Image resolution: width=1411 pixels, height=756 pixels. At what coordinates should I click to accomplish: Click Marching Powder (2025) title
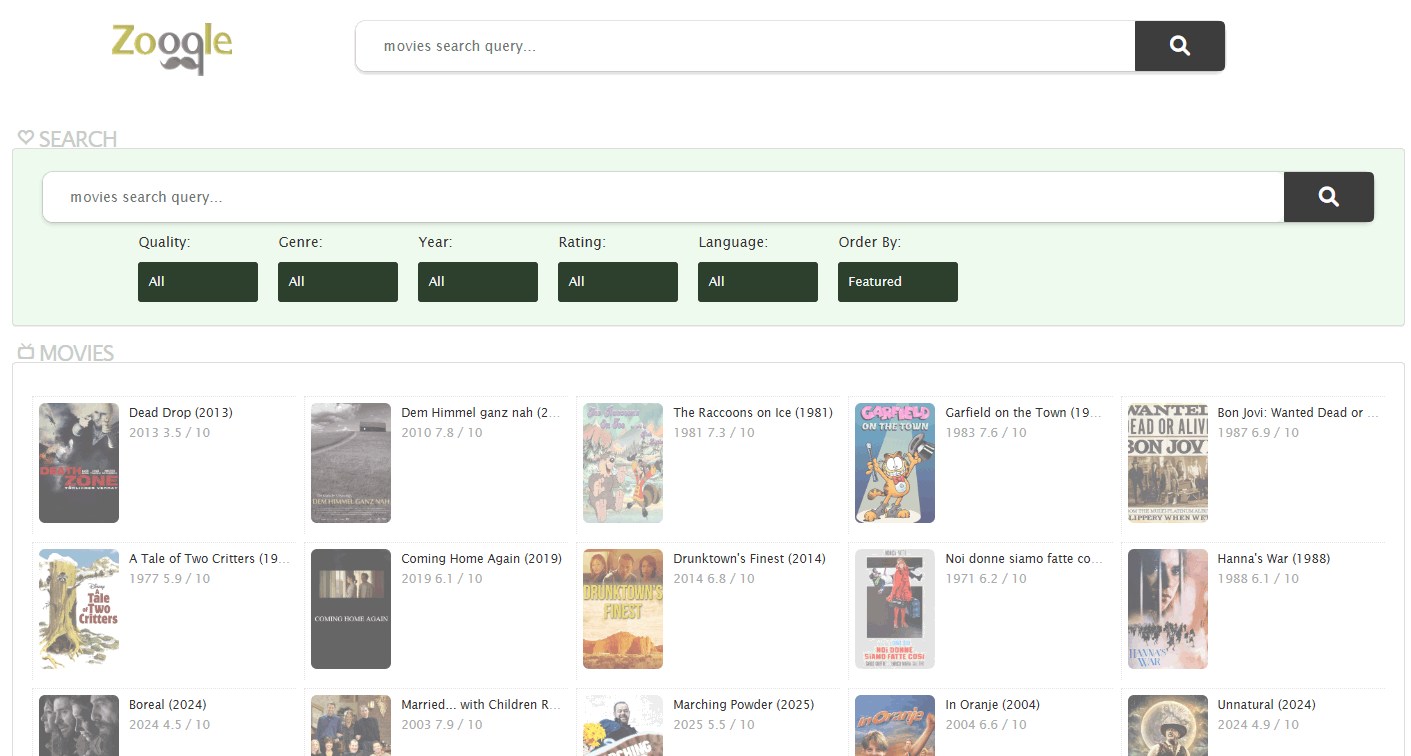(x=744, y=705)
